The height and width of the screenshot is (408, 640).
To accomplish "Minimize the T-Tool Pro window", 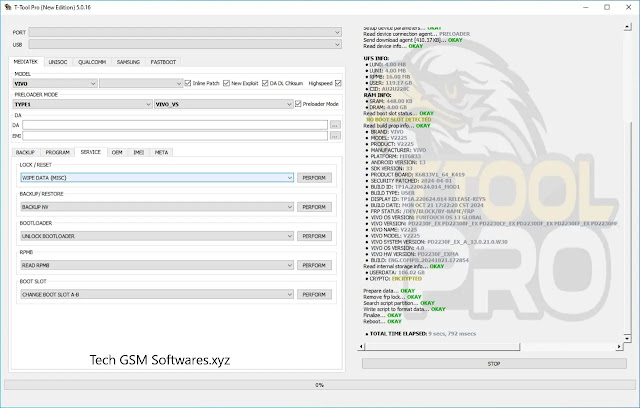I will pyautogui.click(x=586, y=7).
